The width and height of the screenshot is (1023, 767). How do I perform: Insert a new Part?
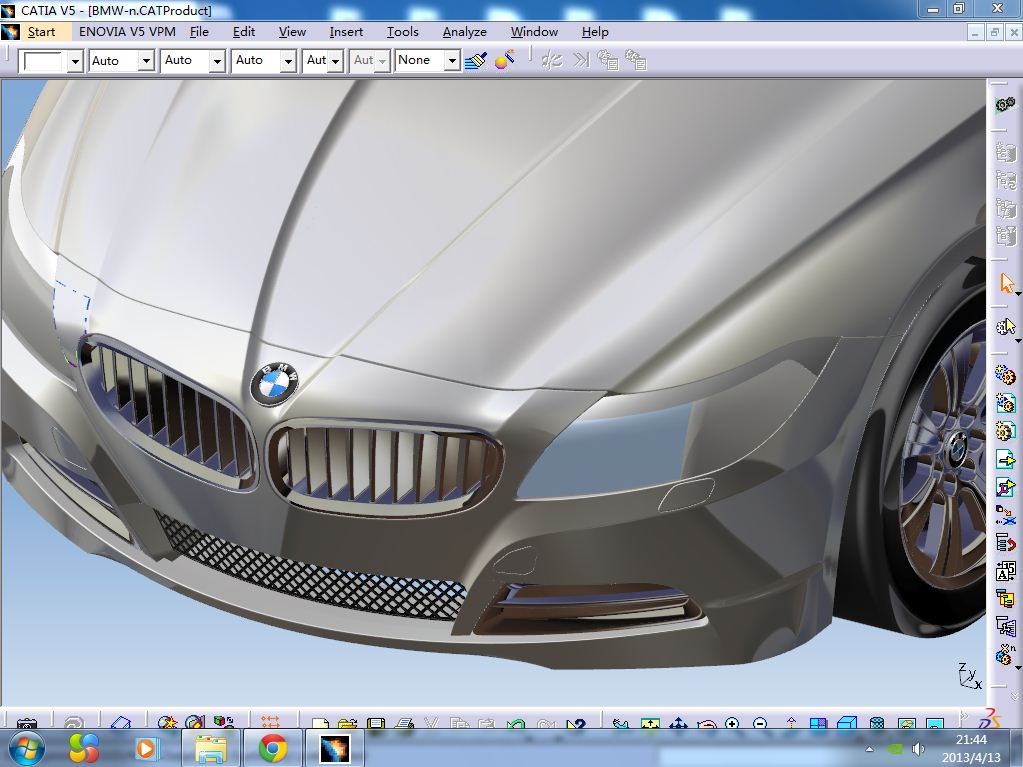pos(1005,431)
